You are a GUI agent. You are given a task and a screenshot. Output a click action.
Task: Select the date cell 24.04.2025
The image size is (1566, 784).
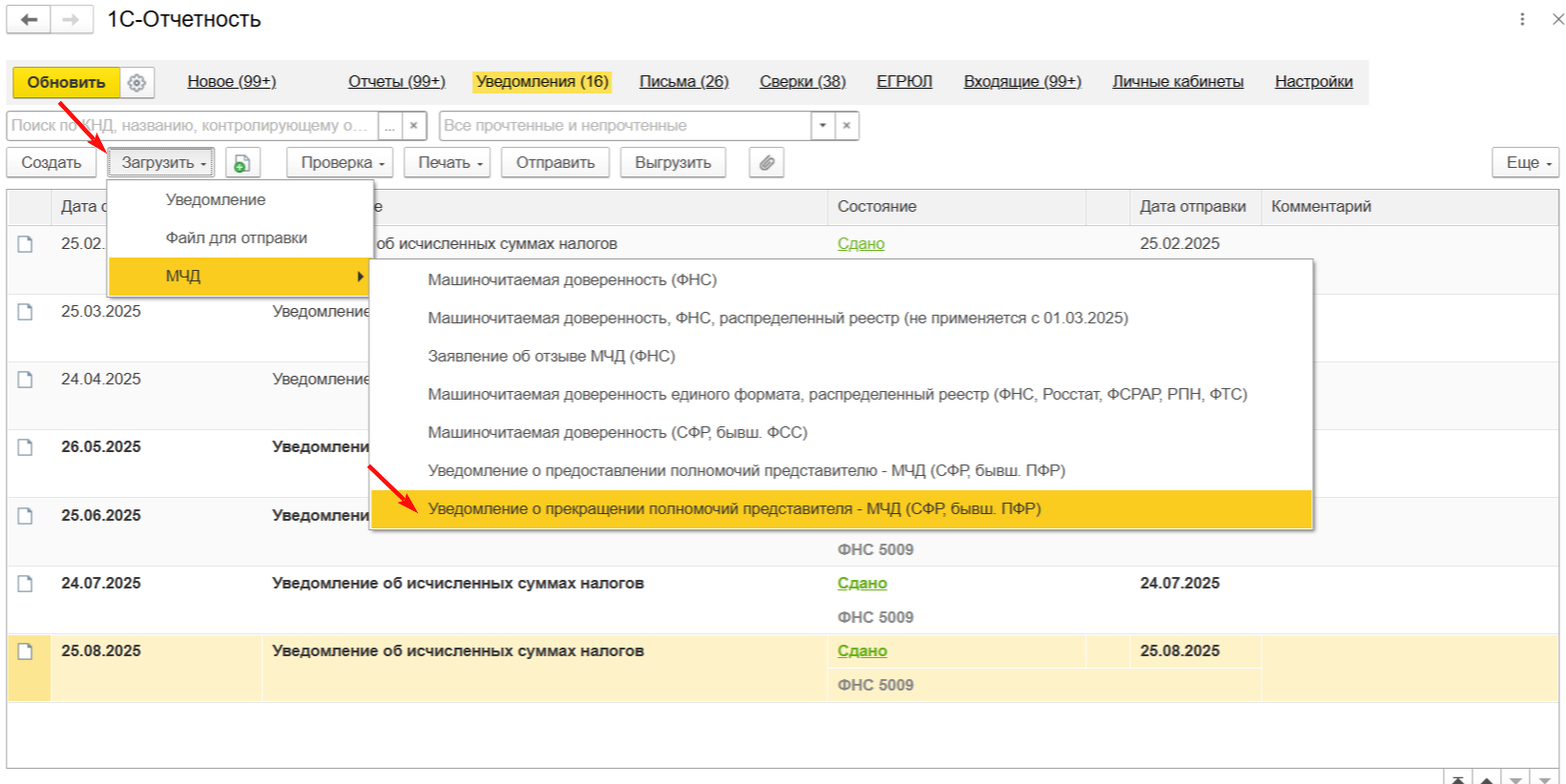tap(101, 380)
